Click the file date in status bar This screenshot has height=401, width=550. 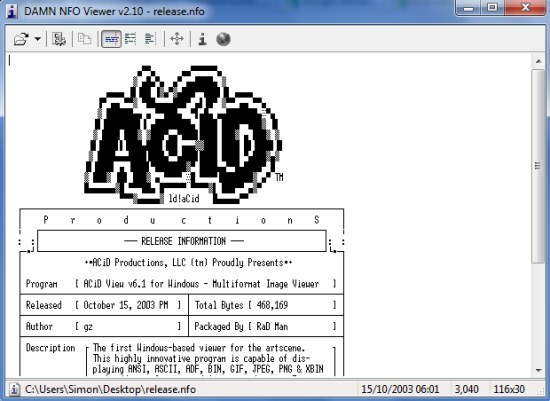(x=400, y=389)
